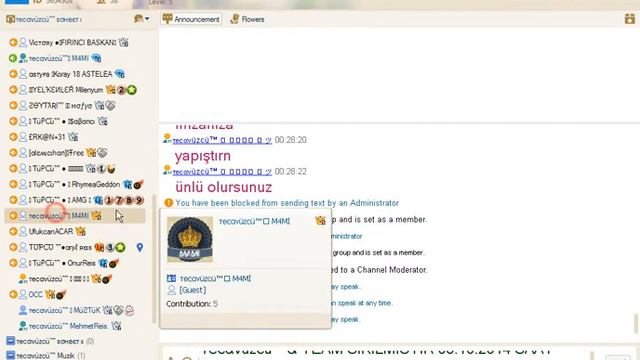Viewport: 640px width, 360px height.
Task: Click the user avatar icon beside ERK@N+31
Action: point(23,137)
